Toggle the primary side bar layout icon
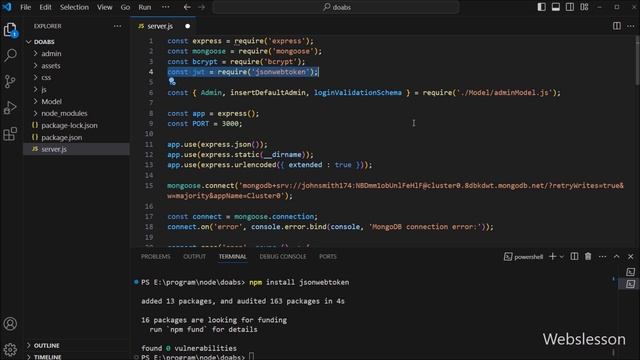Screen dimensions: 640x360 tap(541, 7)
